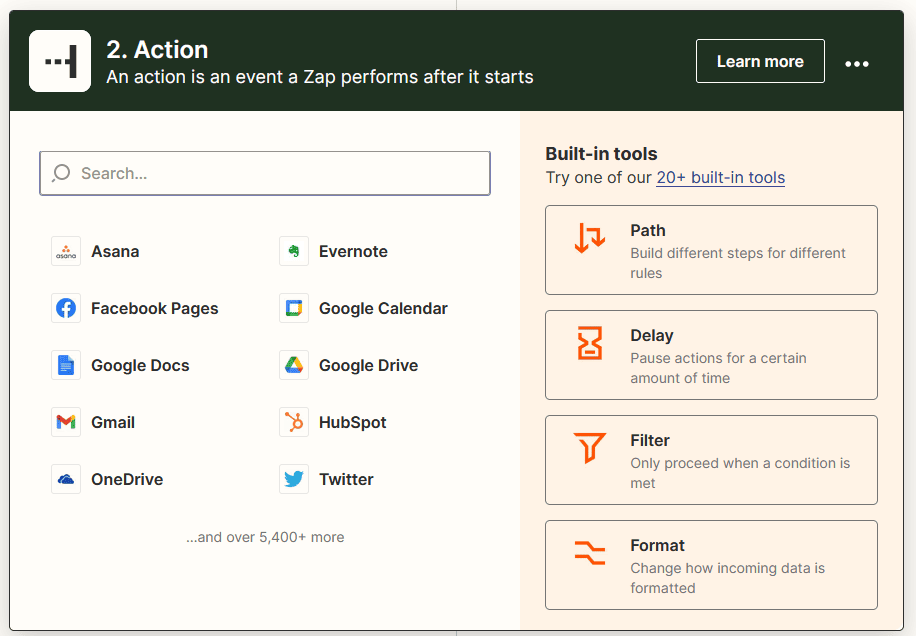The width and height of the screenshot is (916, 636).
Task: Click the Google Drive triangle icon
Action: (294, 366)
